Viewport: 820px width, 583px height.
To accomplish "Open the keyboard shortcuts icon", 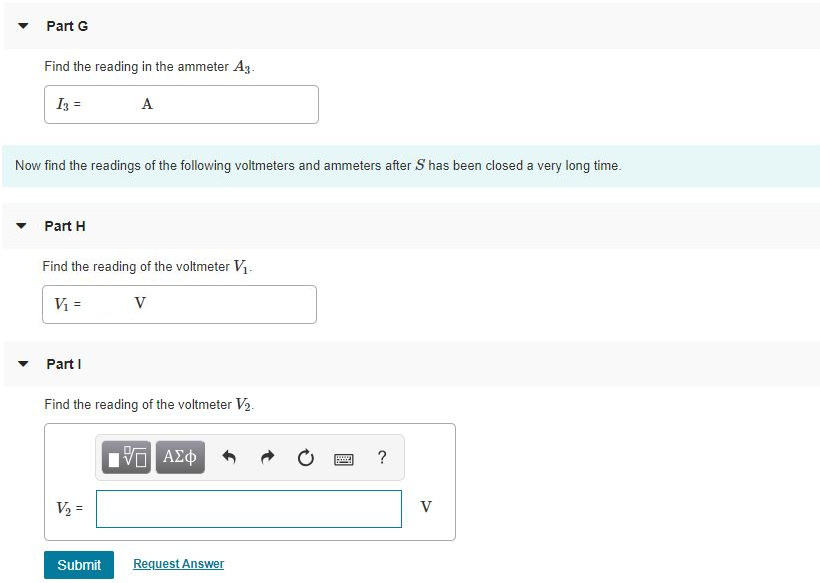I will [344, 459].
